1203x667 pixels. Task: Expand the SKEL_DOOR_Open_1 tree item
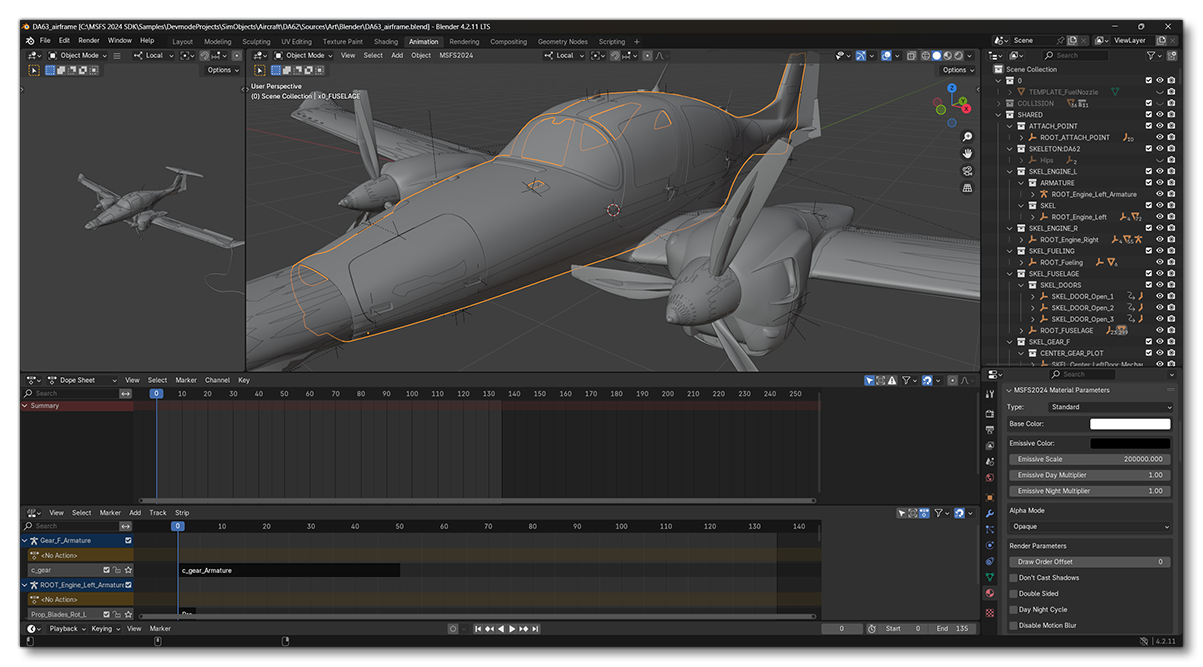point(1033,296)
